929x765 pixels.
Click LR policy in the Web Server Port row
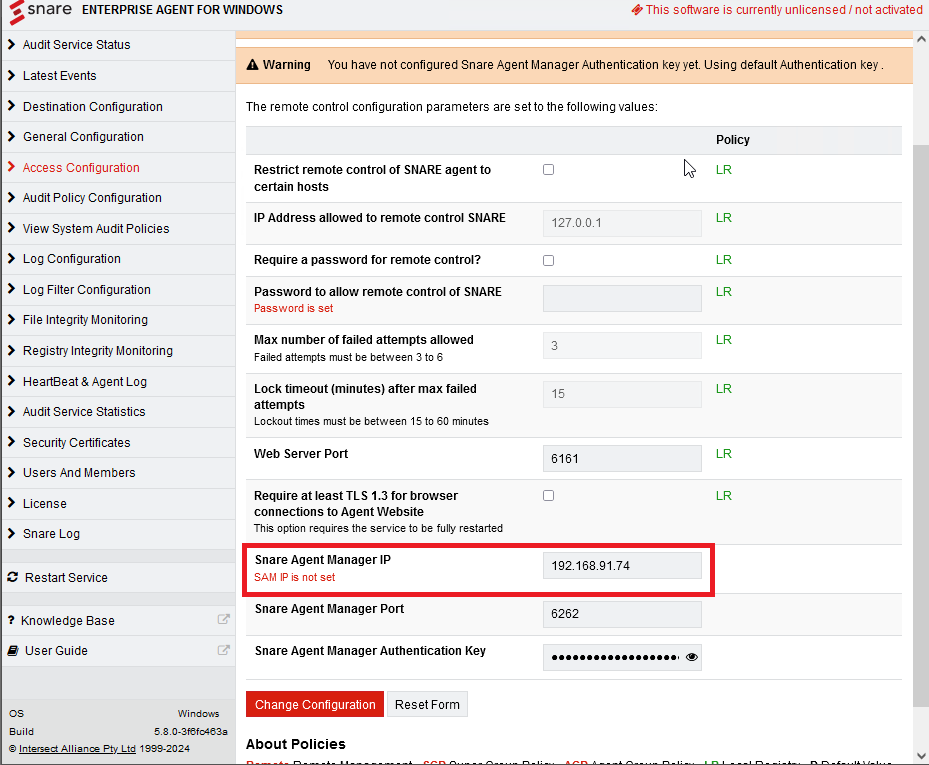tap(724, 454)
